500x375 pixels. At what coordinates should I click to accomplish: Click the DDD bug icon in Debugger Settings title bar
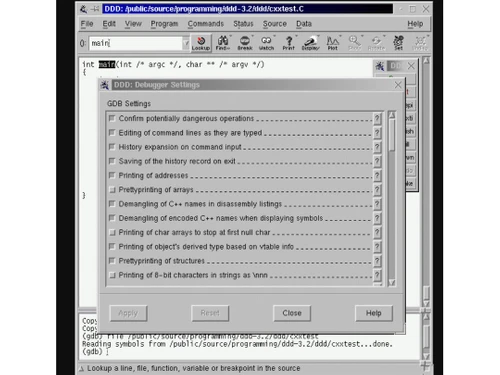point(105,85)
